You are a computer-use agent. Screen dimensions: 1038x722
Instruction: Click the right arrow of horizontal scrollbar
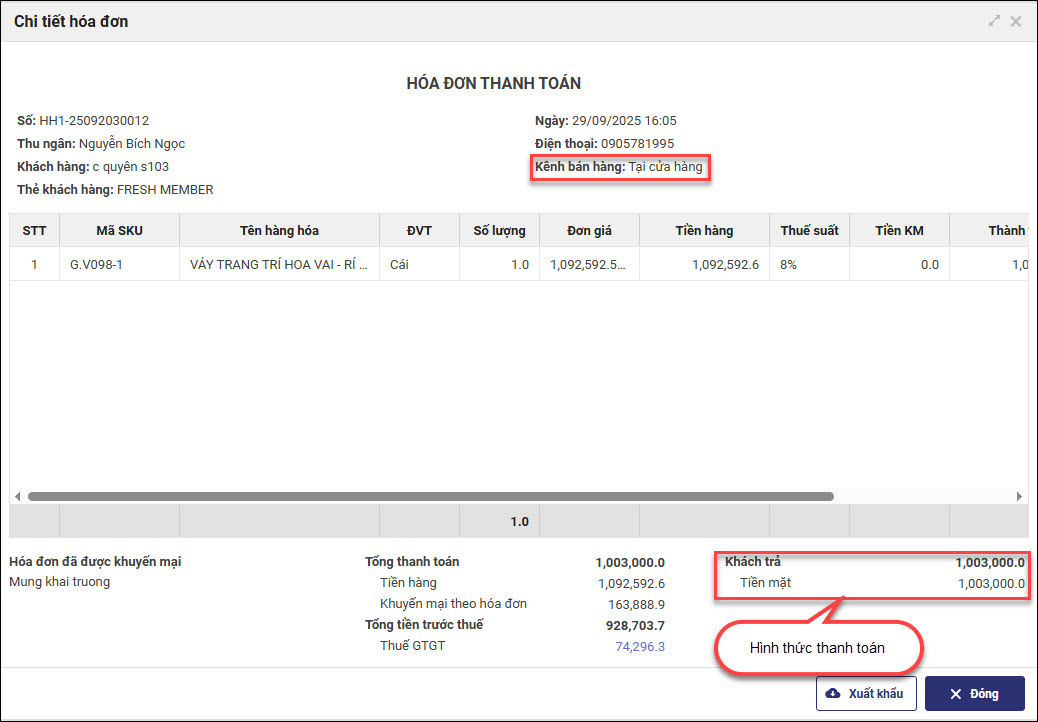(x=1019, y=496)
